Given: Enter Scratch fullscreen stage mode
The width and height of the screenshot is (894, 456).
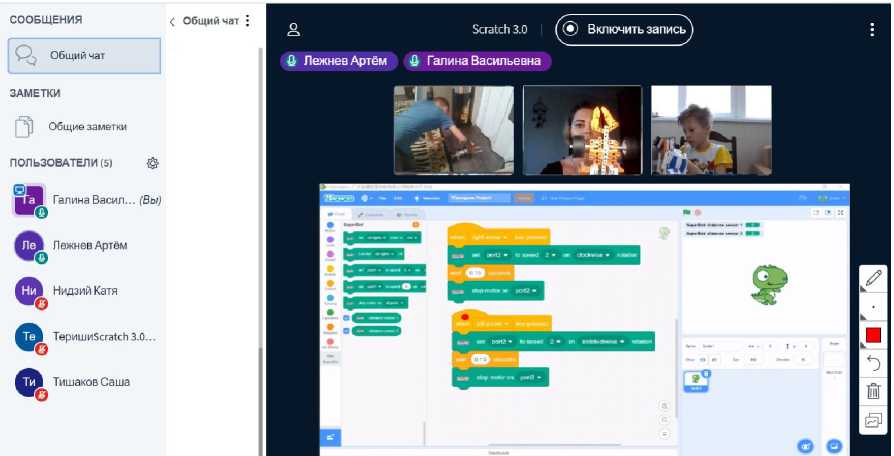Looking at the screenshot, I should (841, 213).
